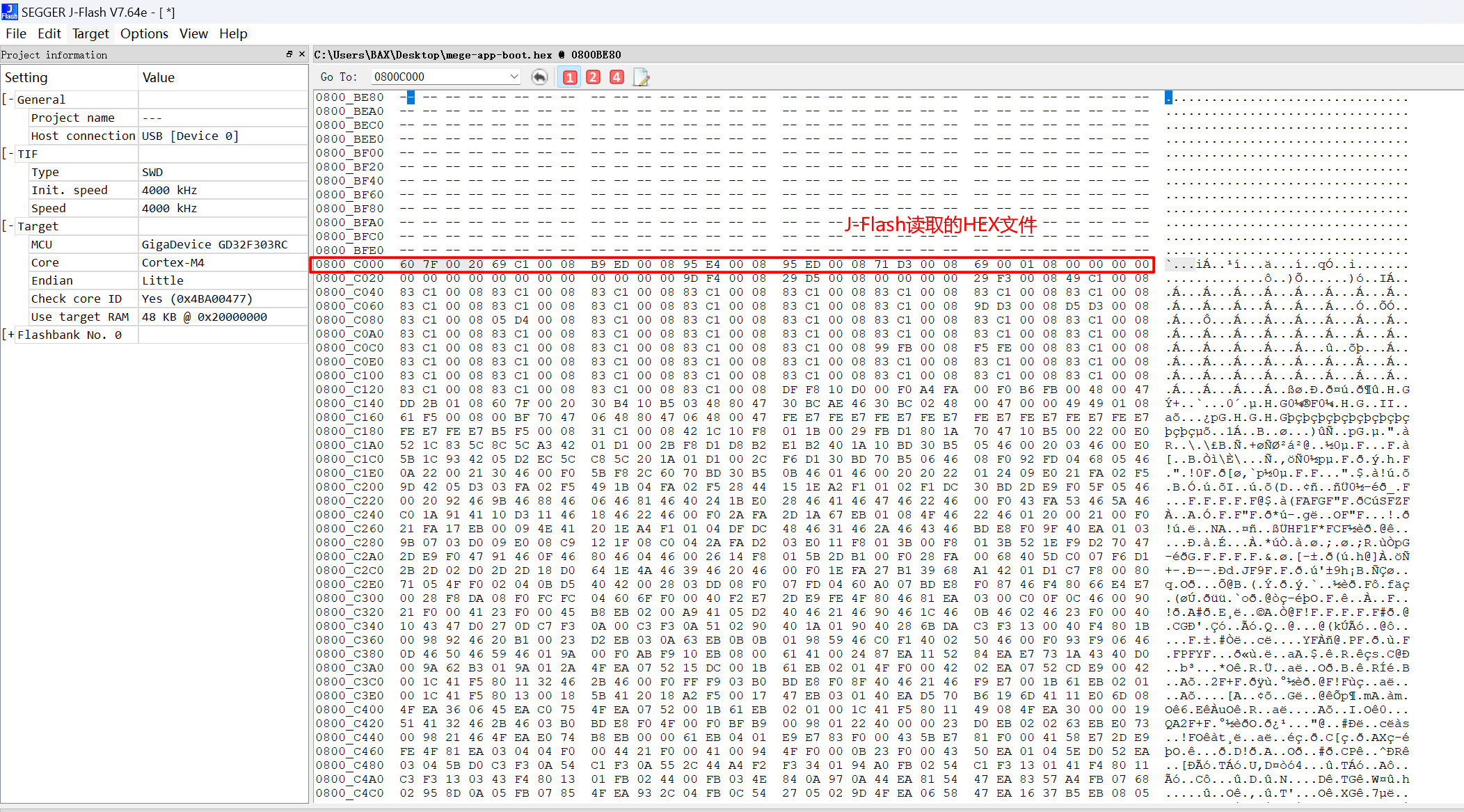Click the edit data page-with-pencil icon
The height and width of the screenshot is (812, 1464).
642,77
